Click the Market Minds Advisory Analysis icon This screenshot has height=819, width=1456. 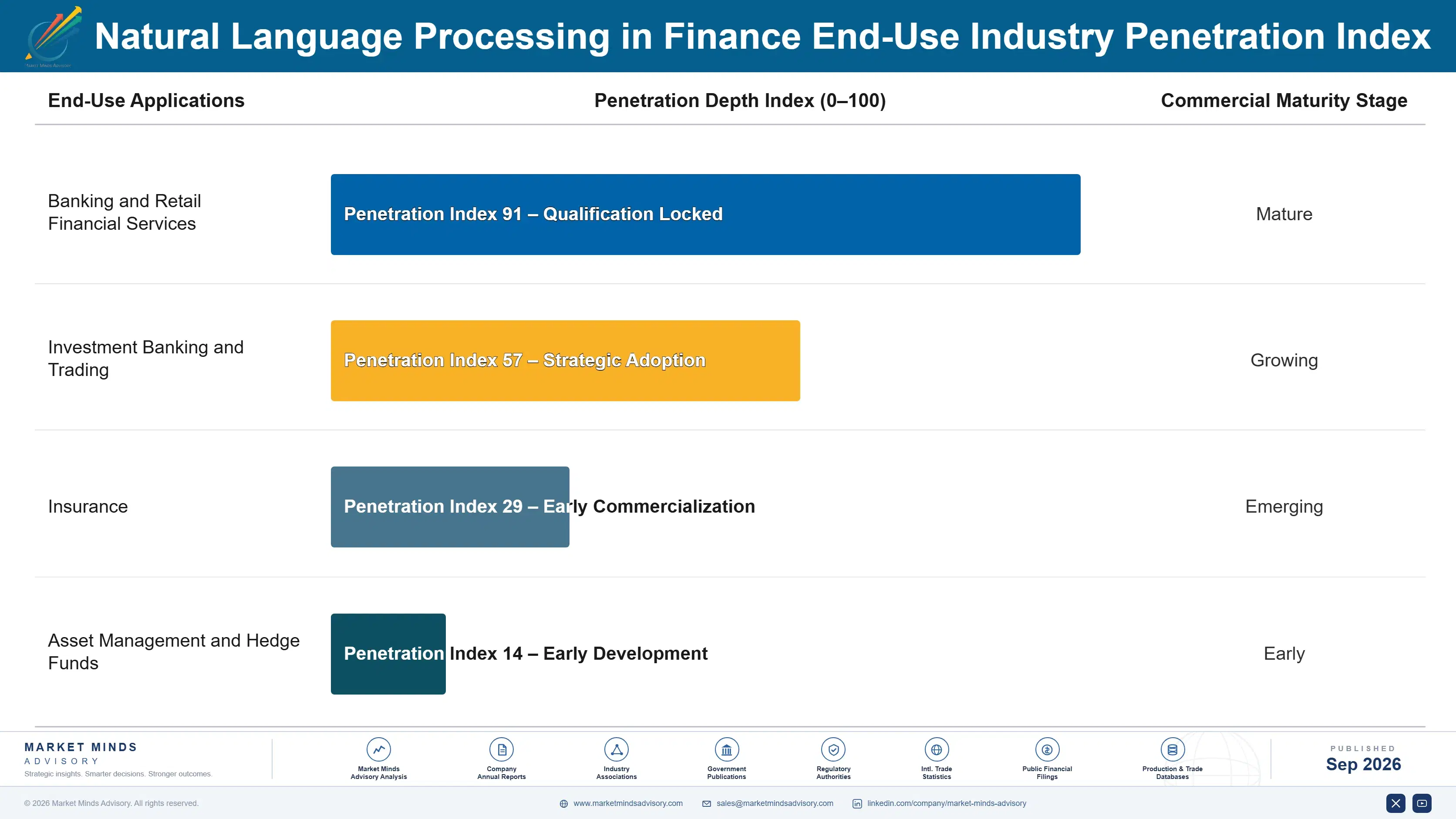pos(379,749)
